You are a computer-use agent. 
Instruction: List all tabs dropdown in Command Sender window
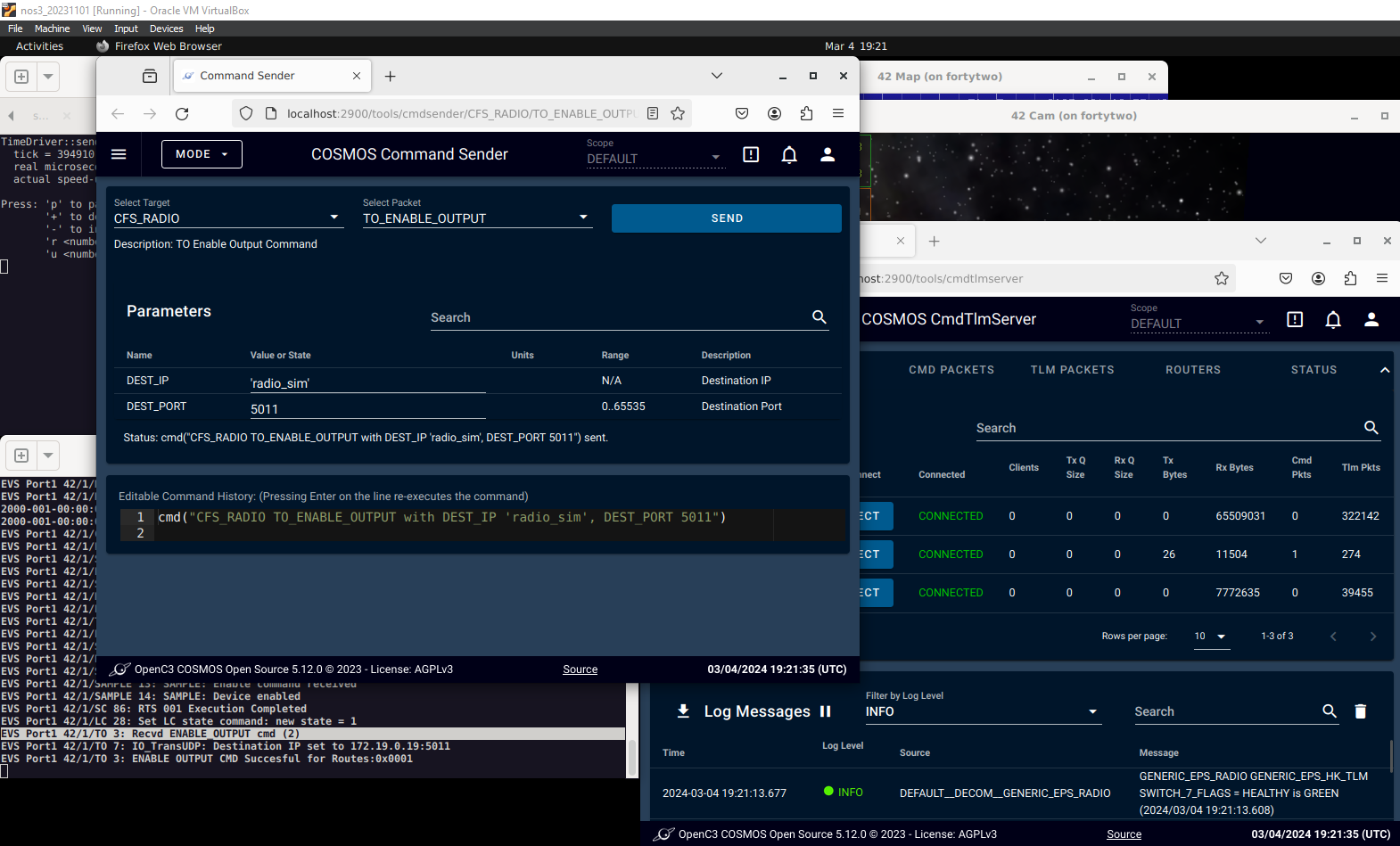[717, 76]
